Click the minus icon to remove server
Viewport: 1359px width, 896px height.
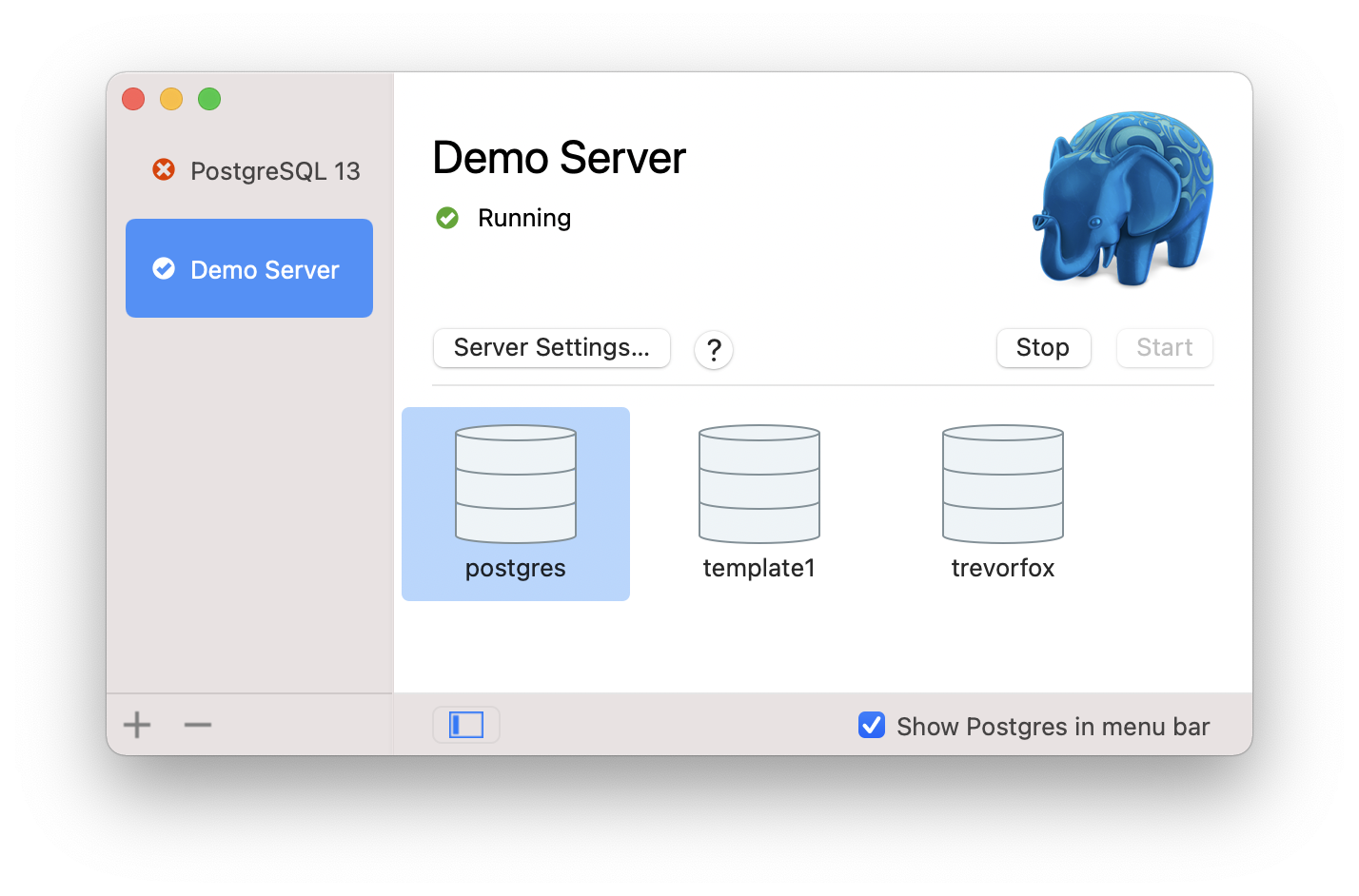tap(198, 725)
